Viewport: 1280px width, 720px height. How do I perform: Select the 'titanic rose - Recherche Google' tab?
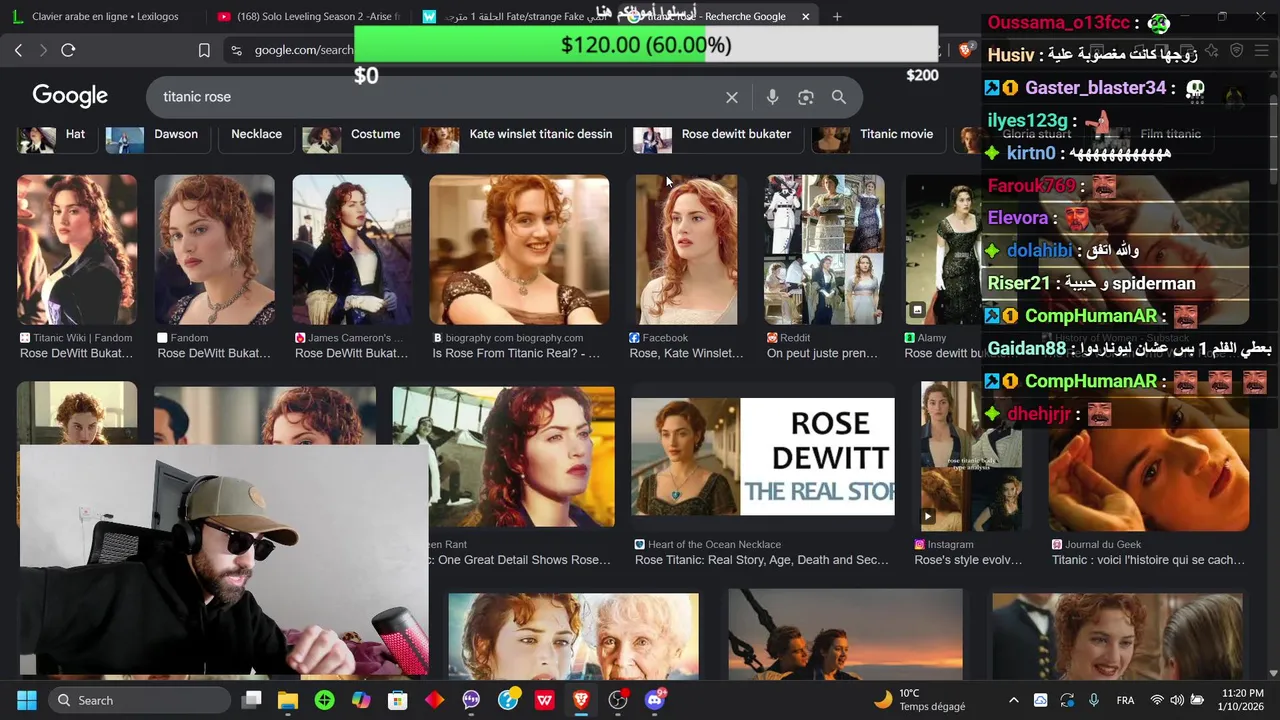tap(718, 16)
